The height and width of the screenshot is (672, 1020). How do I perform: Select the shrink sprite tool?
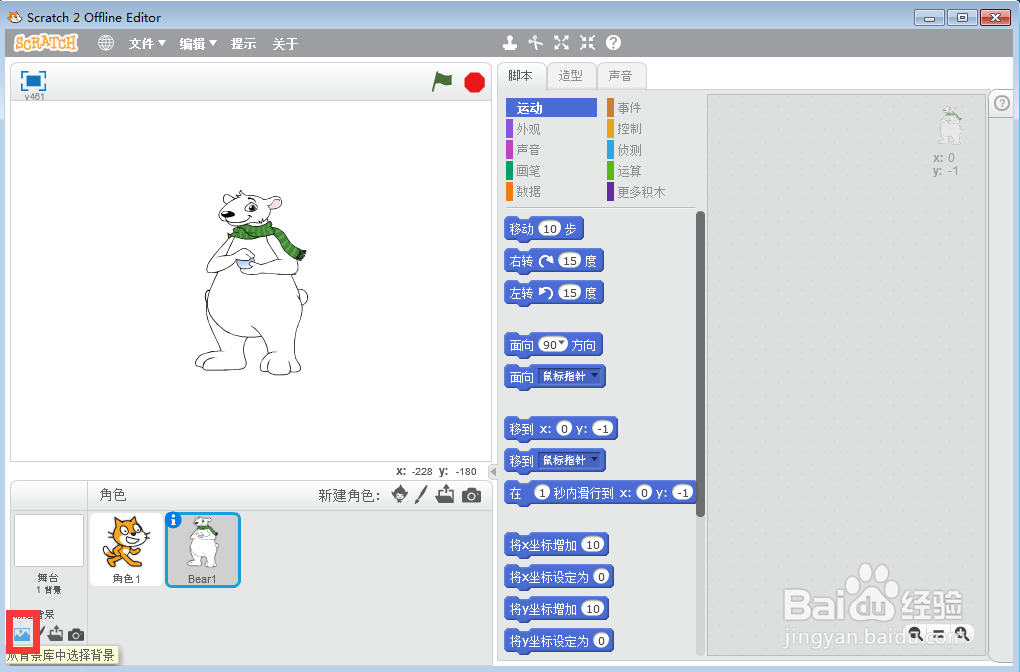pyautogui.click(x=586, y=43)
